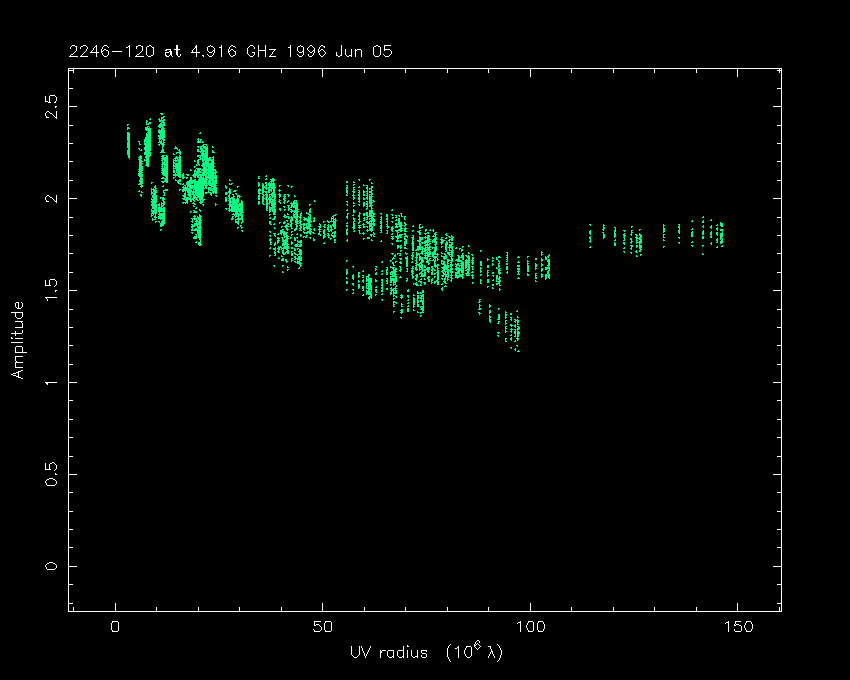The height and width of the screenshot is (680, 850).
Task: Click the '1' tick label on y-axis
Action: click(52, 382)
